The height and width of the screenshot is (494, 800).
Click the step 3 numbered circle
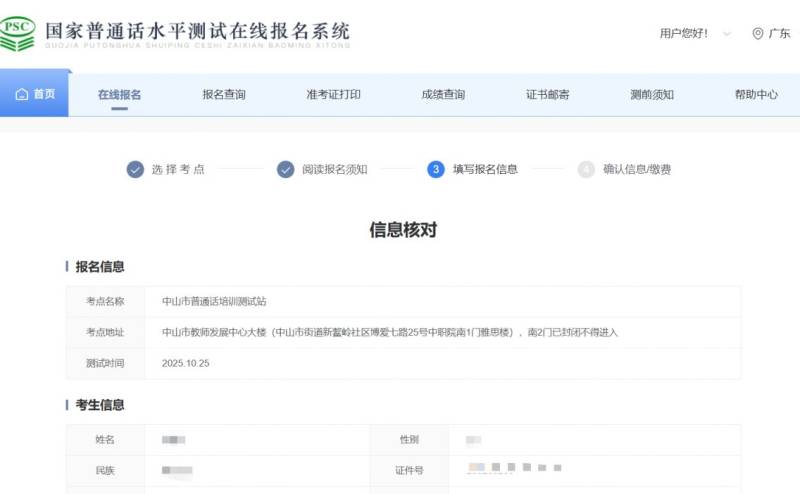(x=436, y=169)
